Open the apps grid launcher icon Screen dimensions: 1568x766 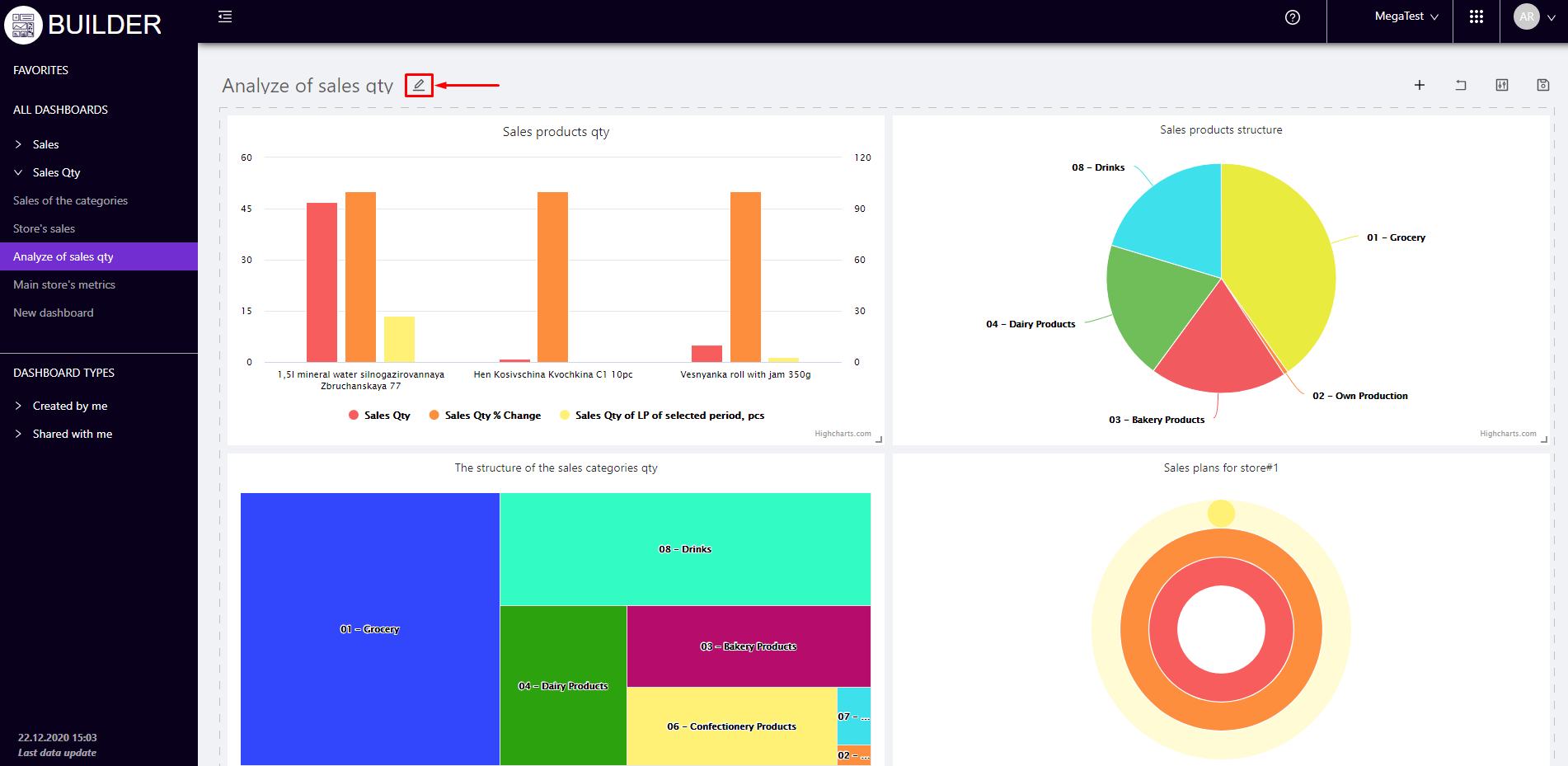pyautogui.click(x=1476, y=17)
